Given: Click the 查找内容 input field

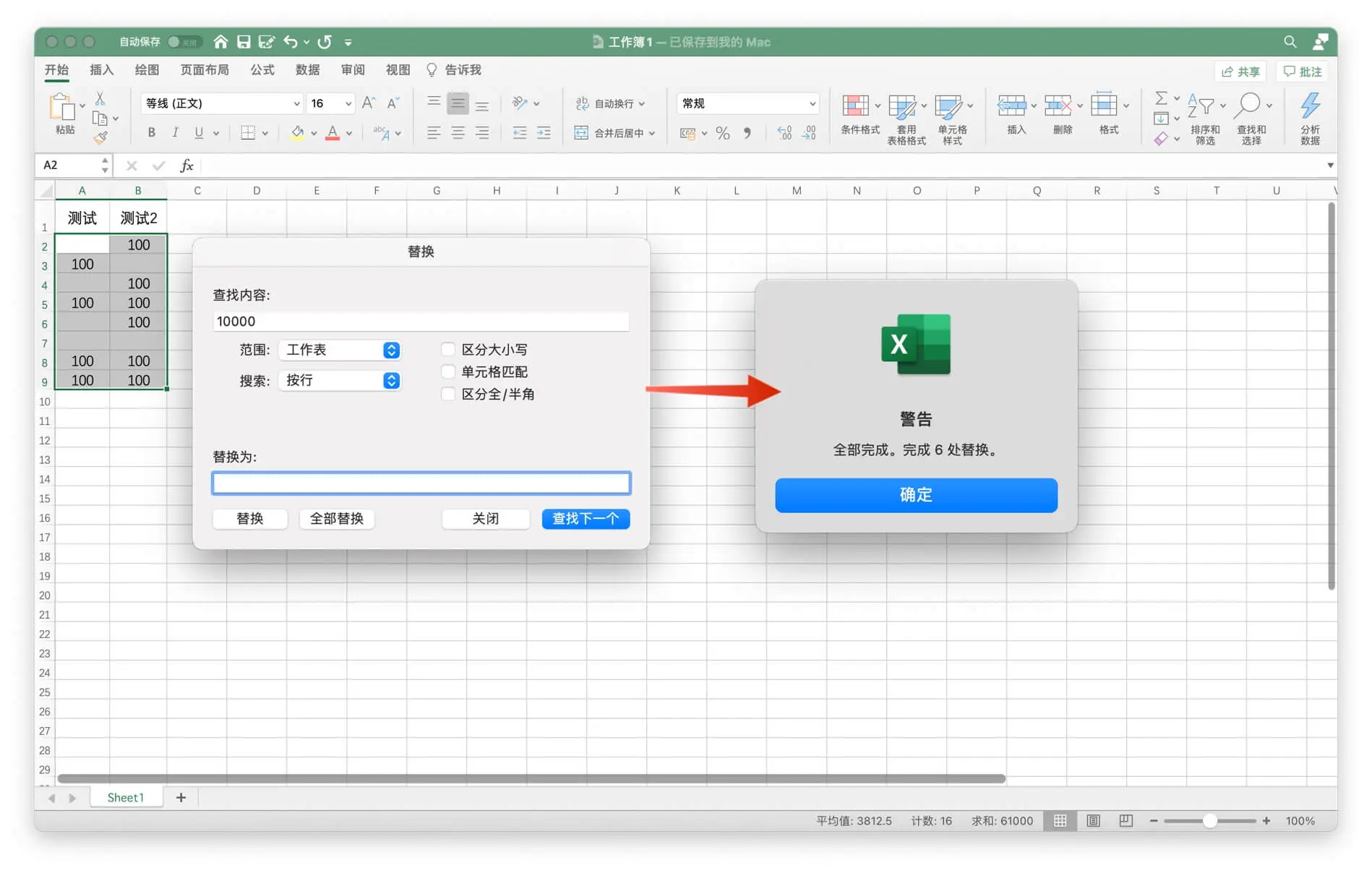Looking at the screenshot, I should pyautogui.click(x=421, y=322).
